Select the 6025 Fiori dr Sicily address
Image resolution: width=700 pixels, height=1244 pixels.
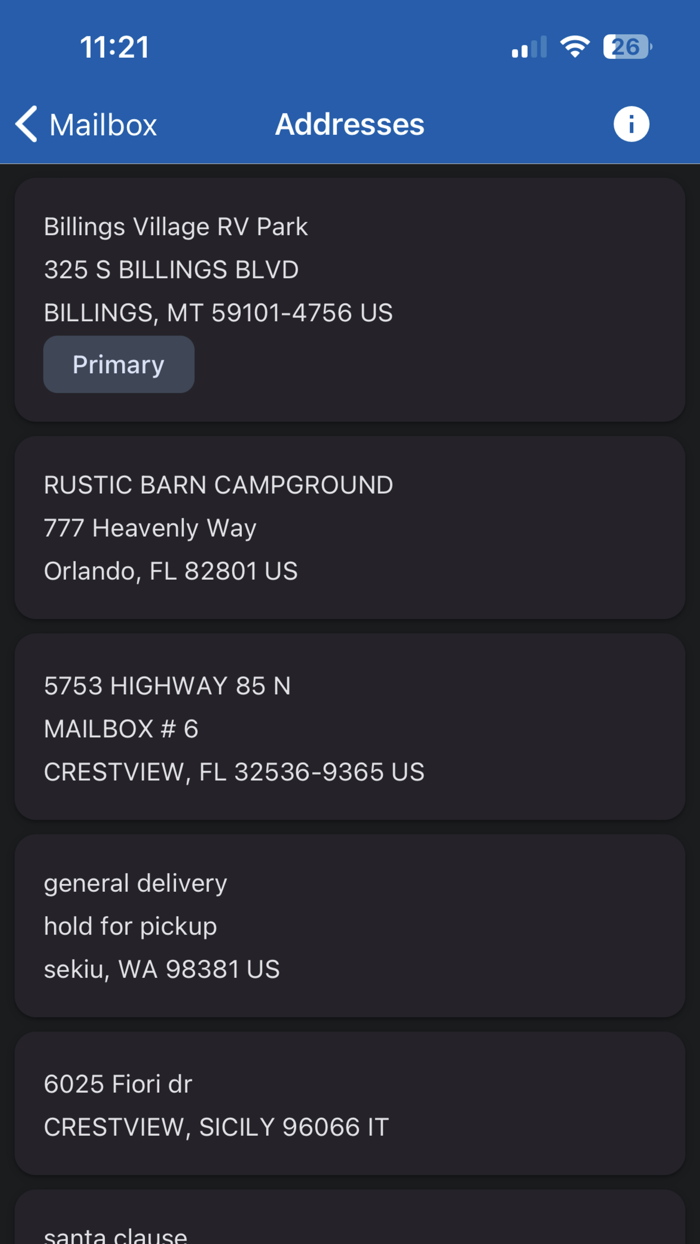tap(350, 1104)
